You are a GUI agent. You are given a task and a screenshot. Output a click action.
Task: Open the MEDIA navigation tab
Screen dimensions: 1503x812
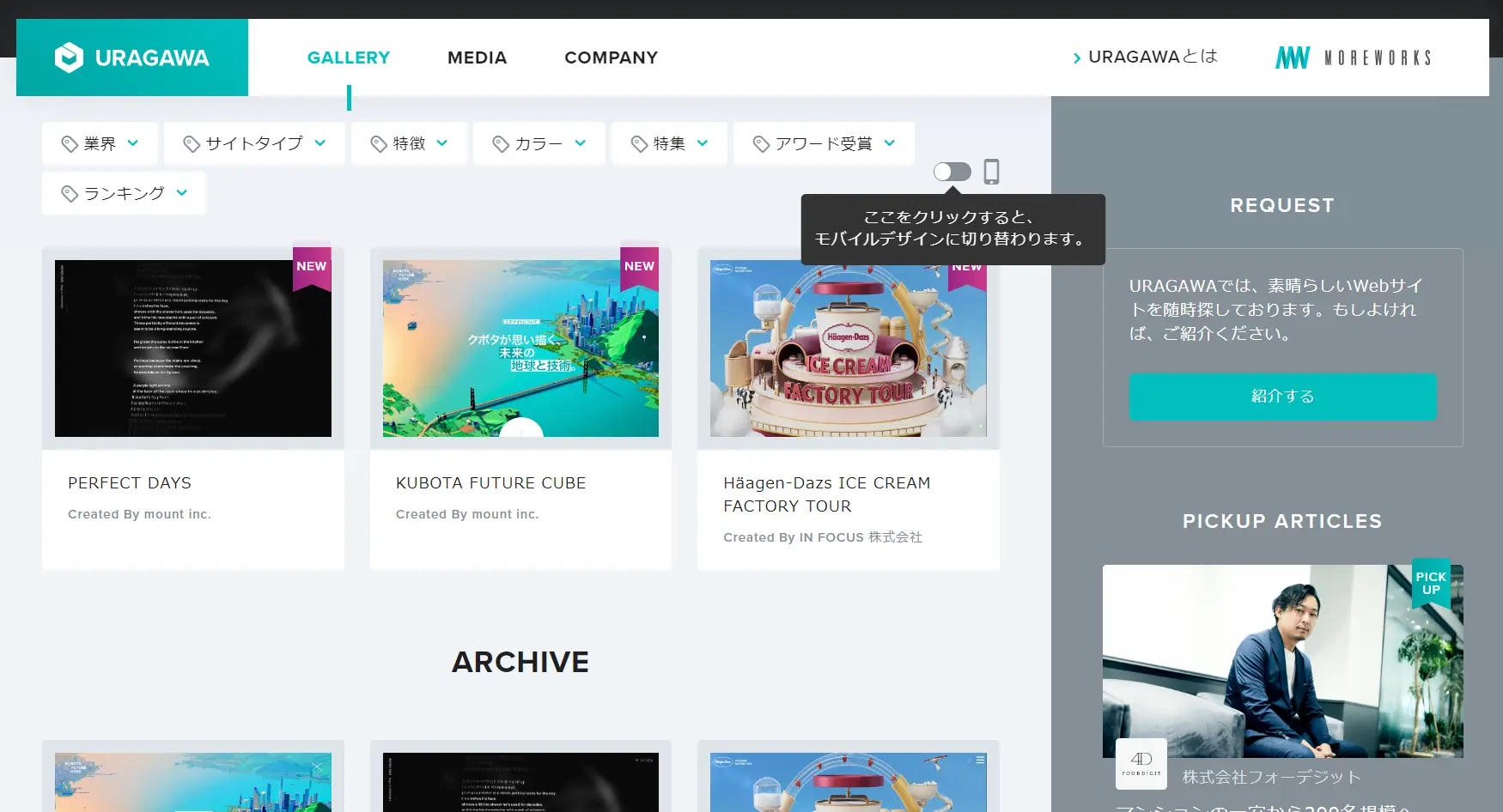[478, 58]
